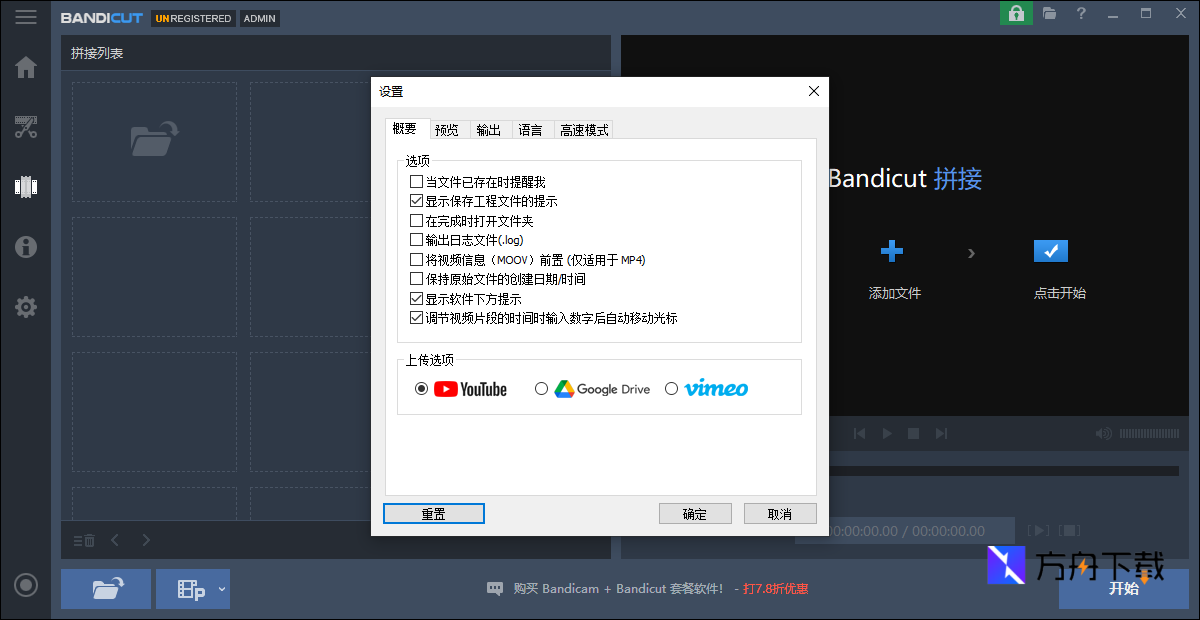The image size is (1200, 620).
Task: Select the Join tool in the sidebar
Action: click(26, 187)
